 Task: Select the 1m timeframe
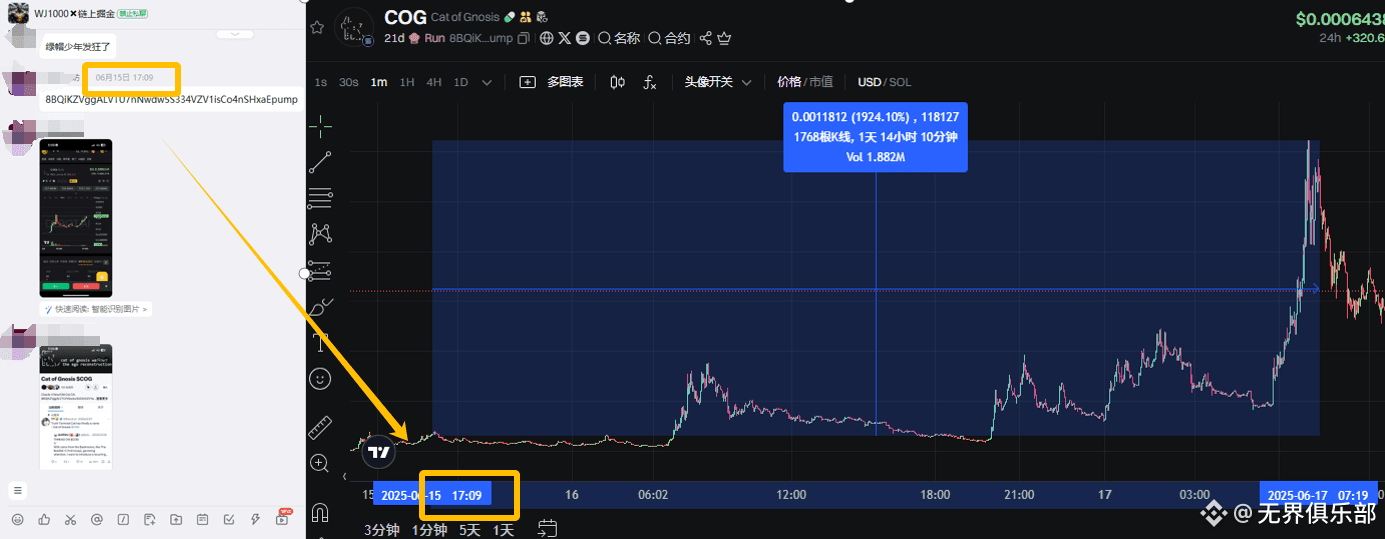pos(379,82)
